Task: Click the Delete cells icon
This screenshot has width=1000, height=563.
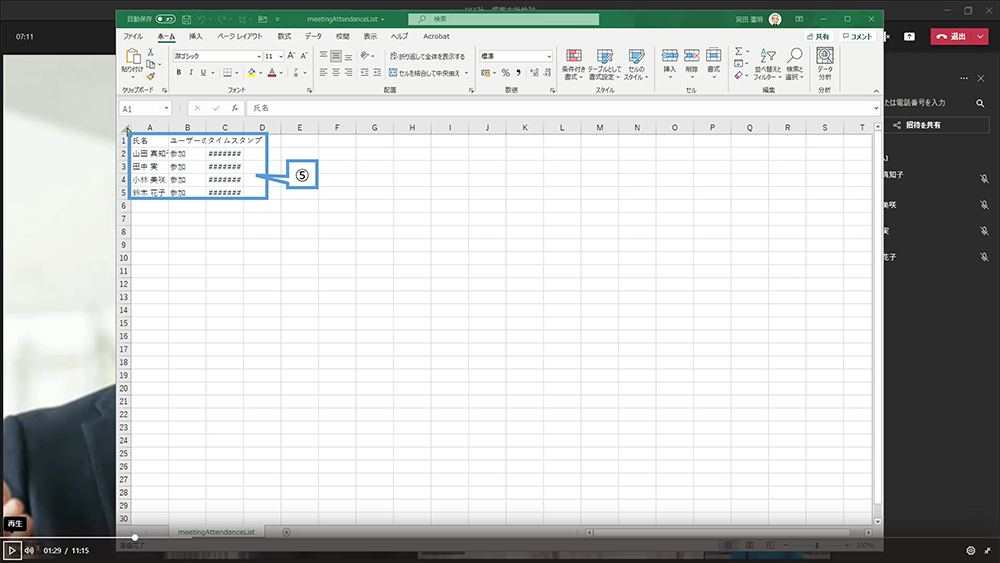Action: point(691,56)
